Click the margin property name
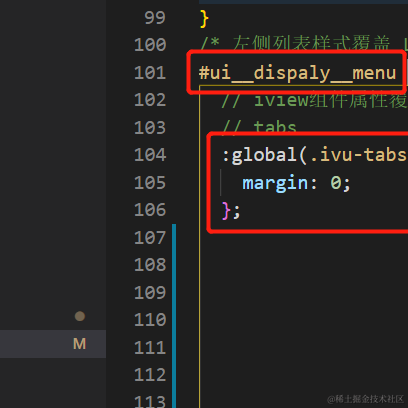 pos(275,183)
